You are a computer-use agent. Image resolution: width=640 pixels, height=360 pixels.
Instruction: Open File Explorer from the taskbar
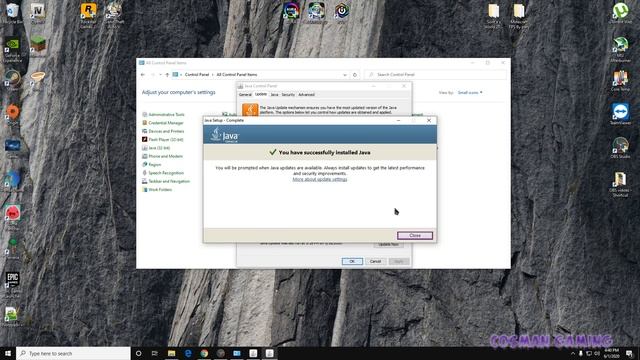click(171, 353)
